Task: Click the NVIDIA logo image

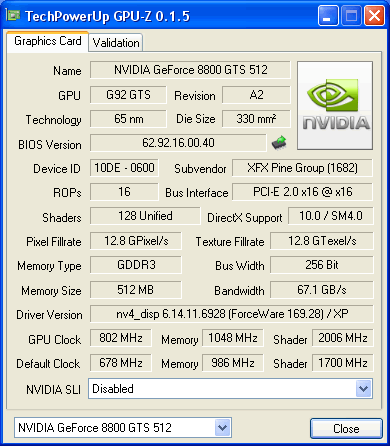Action: [x=335, y=105]
